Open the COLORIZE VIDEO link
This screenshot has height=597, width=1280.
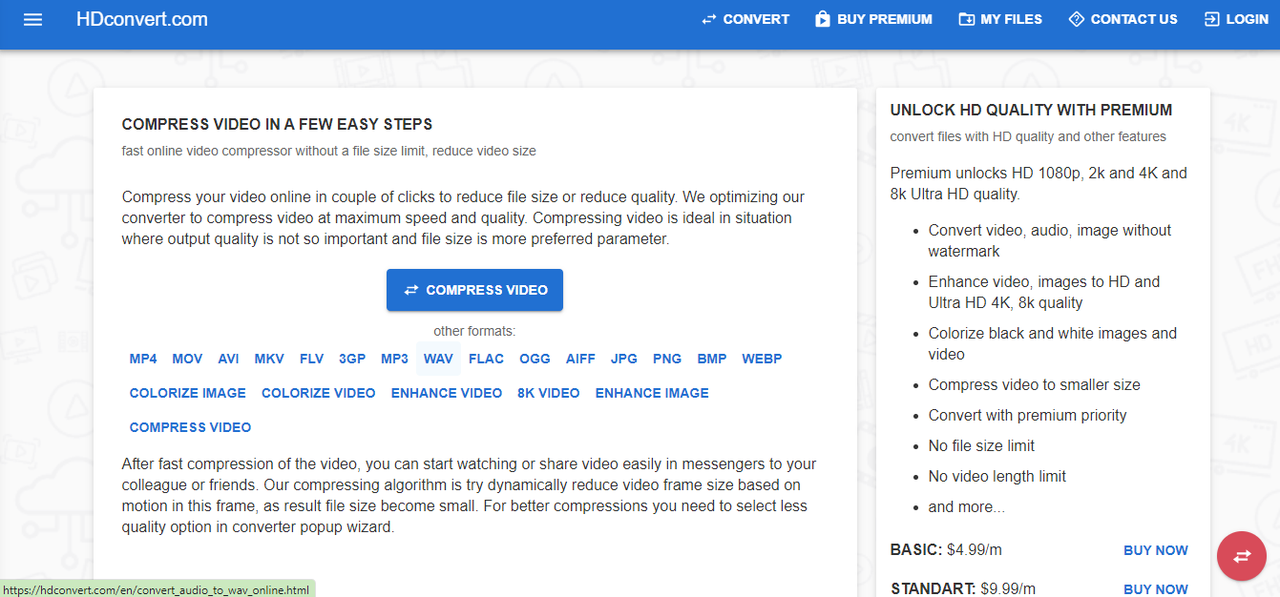pos(319,393)
